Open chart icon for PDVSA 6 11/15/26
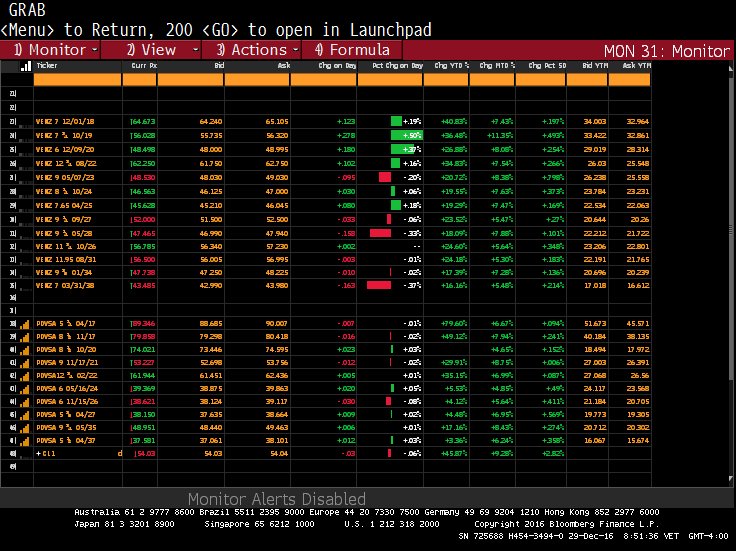 25,402
